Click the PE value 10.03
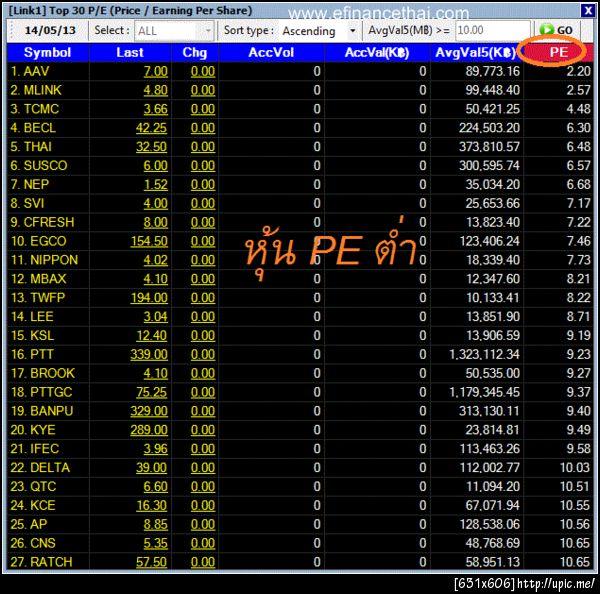Screen dimensions: 600x594 [x=575, y=467]
